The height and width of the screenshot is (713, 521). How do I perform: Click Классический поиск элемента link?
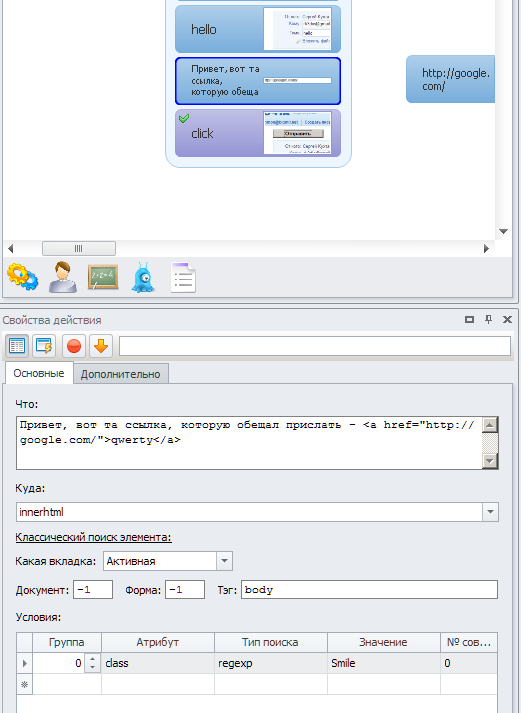coord(93,537)
